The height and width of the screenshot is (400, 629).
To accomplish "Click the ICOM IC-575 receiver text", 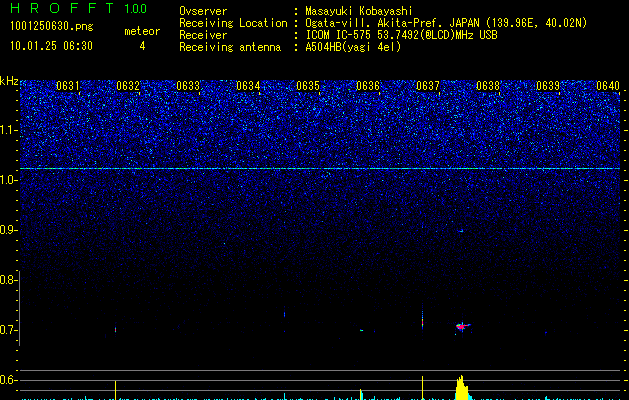I will pyautogui.click(x=401, y=35).
